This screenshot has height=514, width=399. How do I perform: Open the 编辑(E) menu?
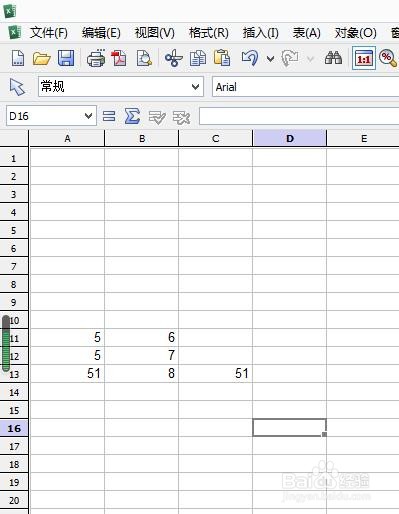click(101, 33)
